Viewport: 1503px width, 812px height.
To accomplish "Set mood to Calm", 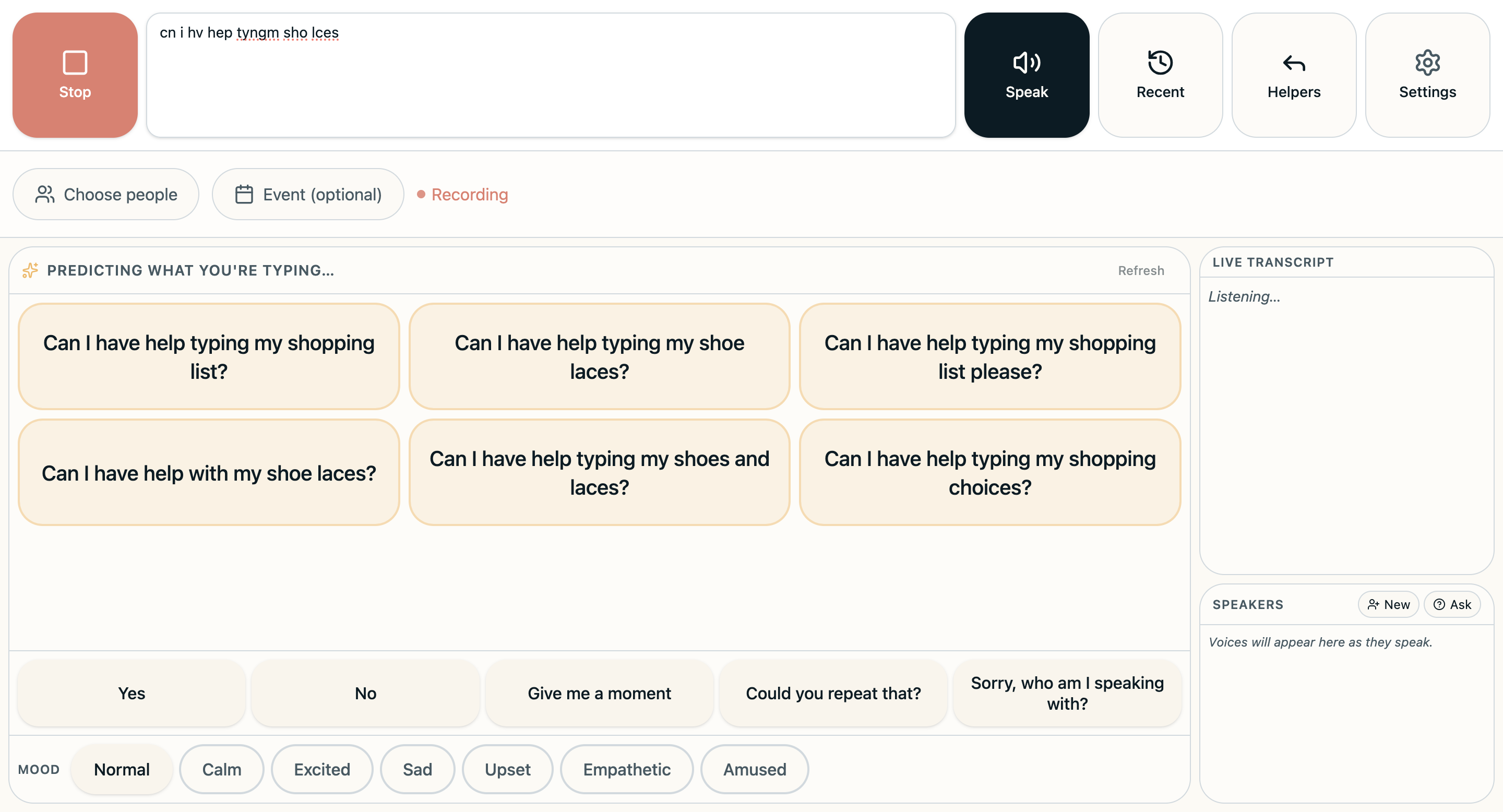I will (222, 769).
